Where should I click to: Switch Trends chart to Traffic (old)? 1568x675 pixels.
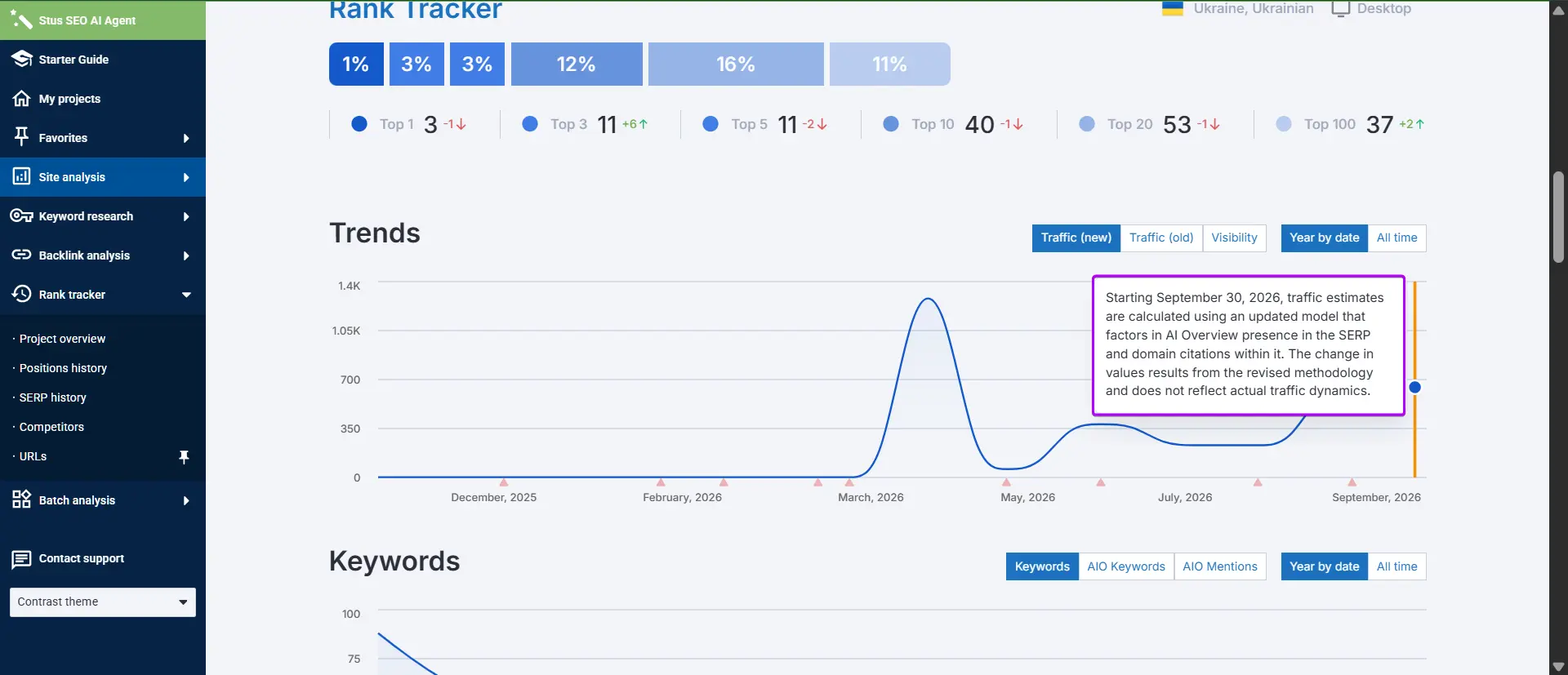(1161, 238)
